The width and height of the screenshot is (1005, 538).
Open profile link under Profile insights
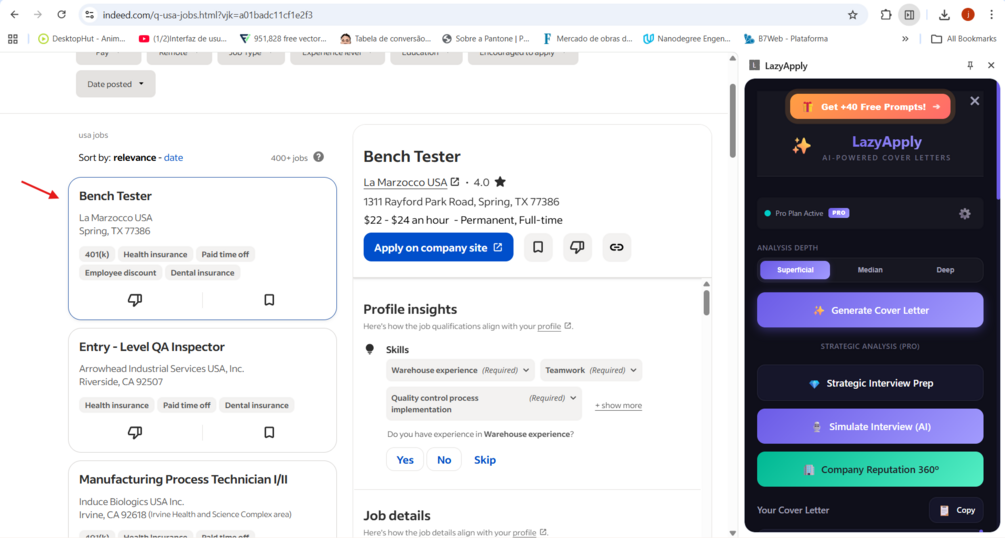(554, 326)
